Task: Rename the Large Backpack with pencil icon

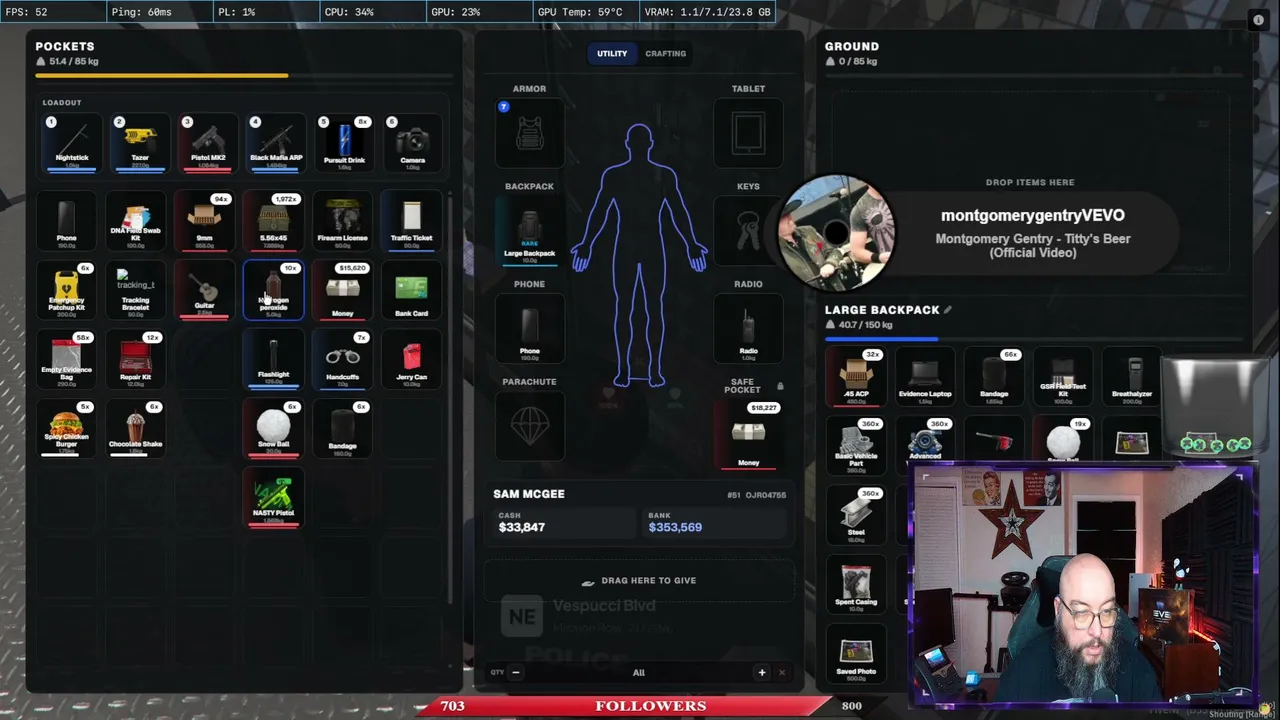Action: pos(948,310)
